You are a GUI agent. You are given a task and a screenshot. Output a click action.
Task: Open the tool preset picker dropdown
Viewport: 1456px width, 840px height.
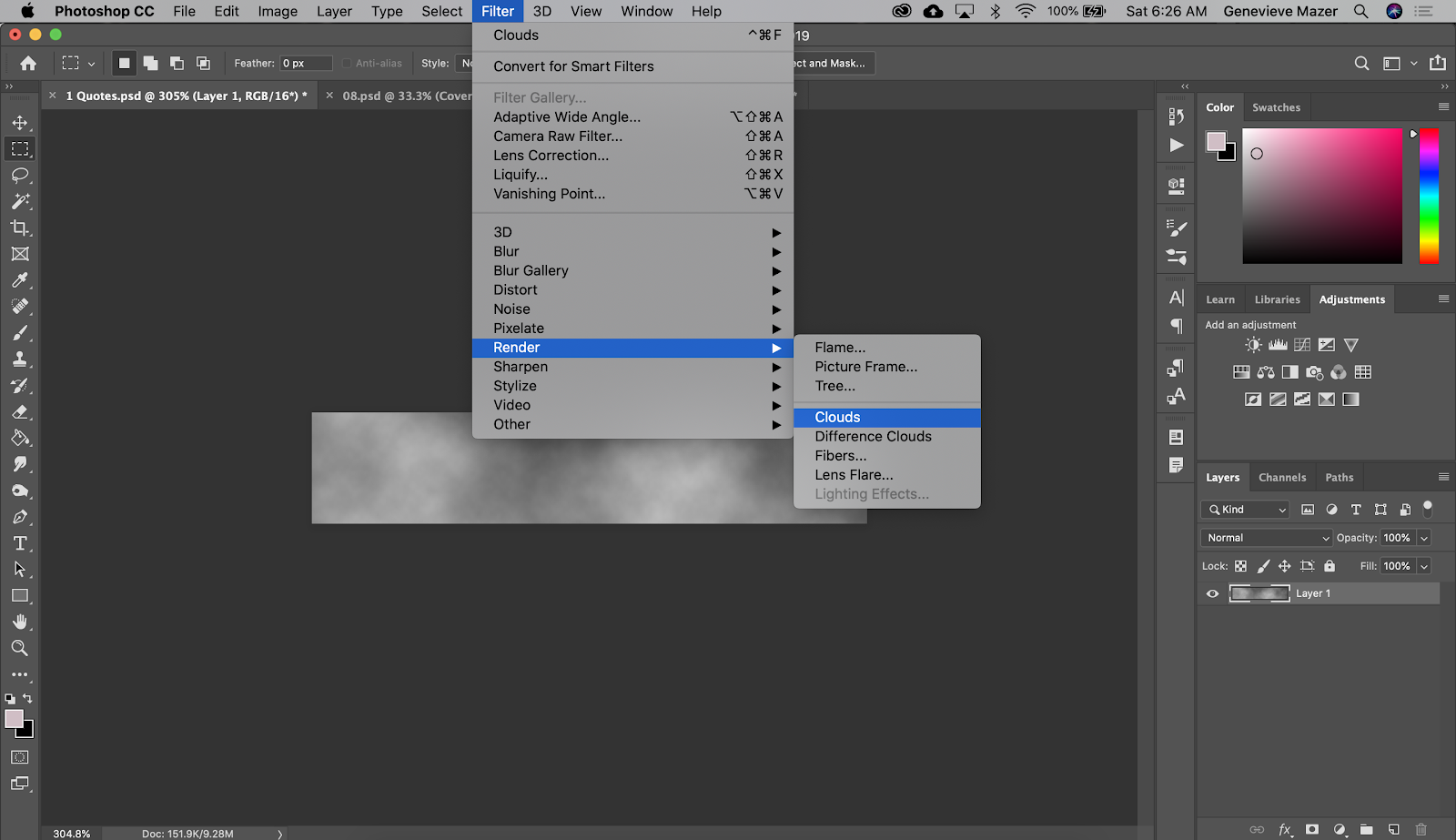point(78,63)
